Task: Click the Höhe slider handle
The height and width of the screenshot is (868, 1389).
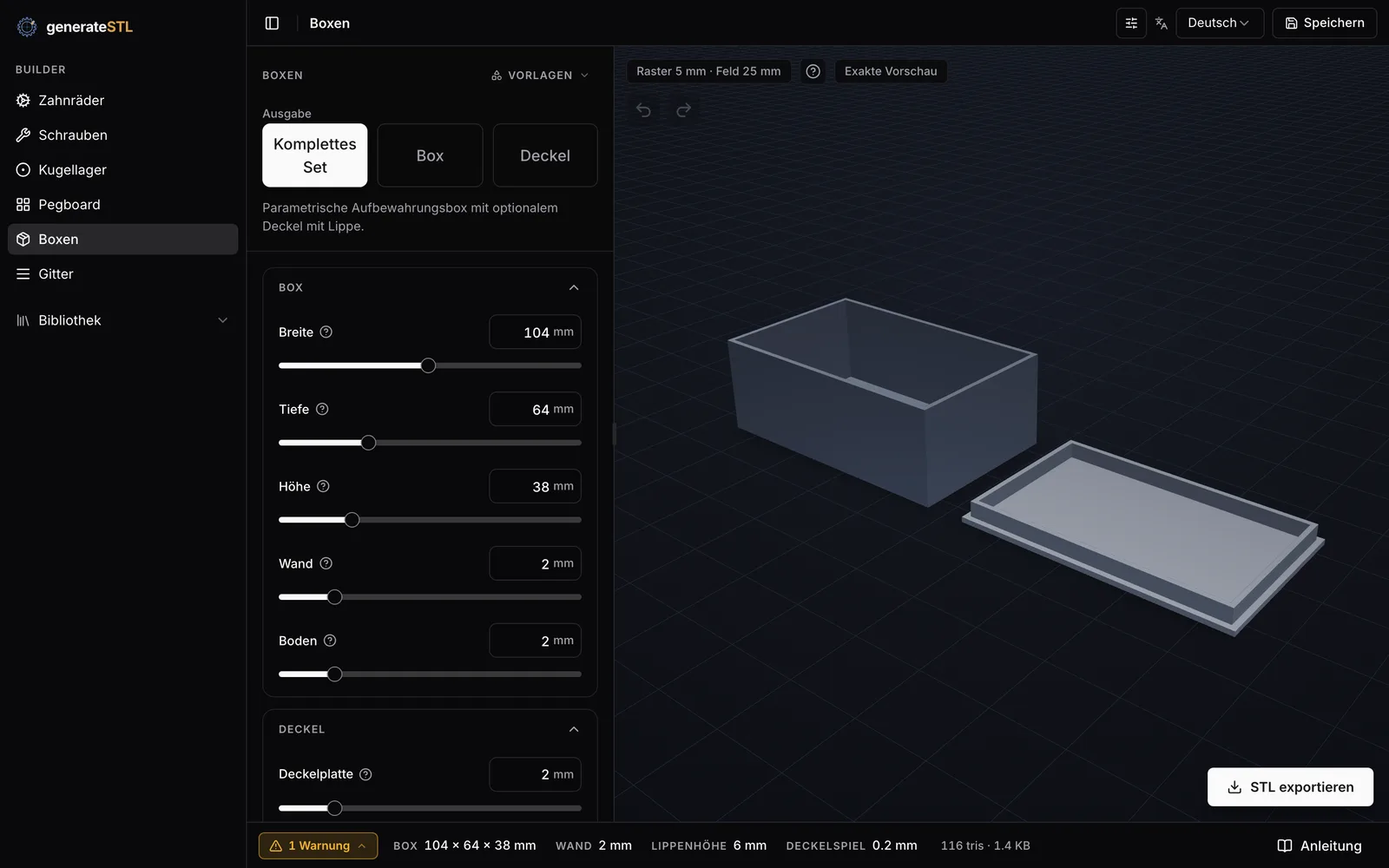Action: click(352, 520)
